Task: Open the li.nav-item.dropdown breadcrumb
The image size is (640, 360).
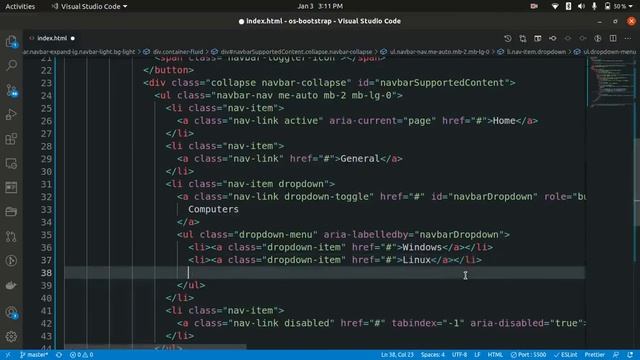Action: [x=536, y=52]
